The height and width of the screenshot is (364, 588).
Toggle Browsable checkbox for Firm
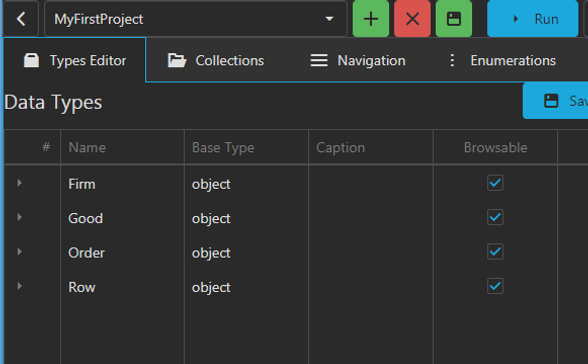pos(495,183)
